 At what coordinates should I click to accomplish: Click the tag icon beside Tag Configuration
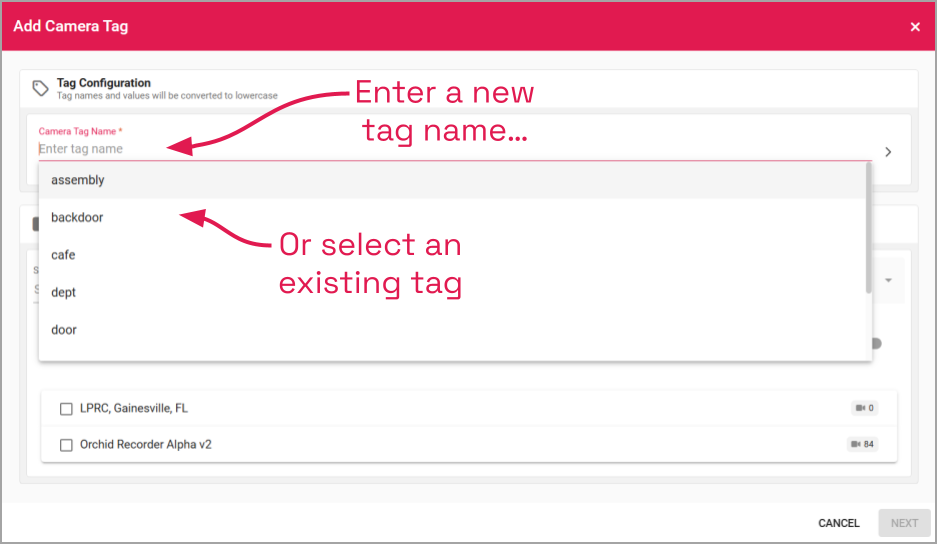(x=40, y=88)
